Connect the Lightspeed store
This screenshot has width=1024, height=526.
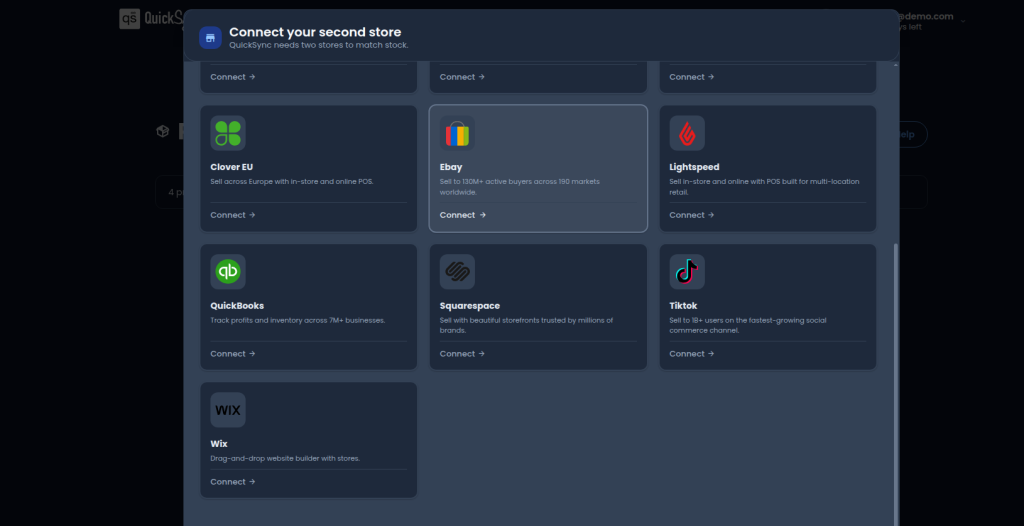coord(692,215)
